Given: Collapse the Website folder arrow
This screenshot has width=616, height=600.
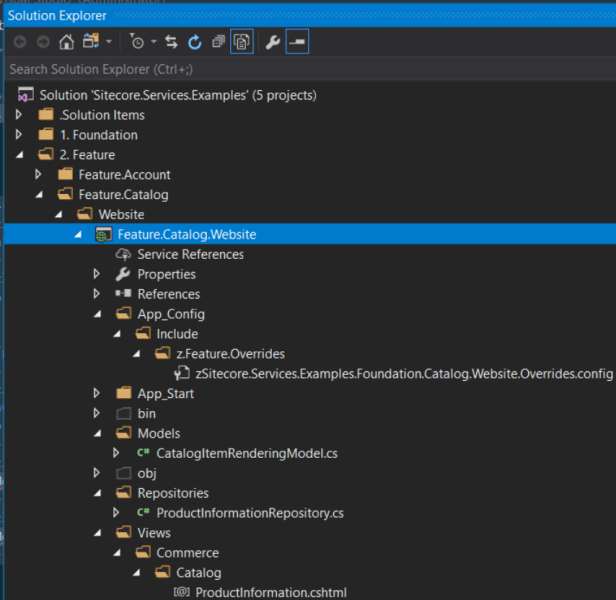Looking at the screenshot, I should tap(59, 215).
